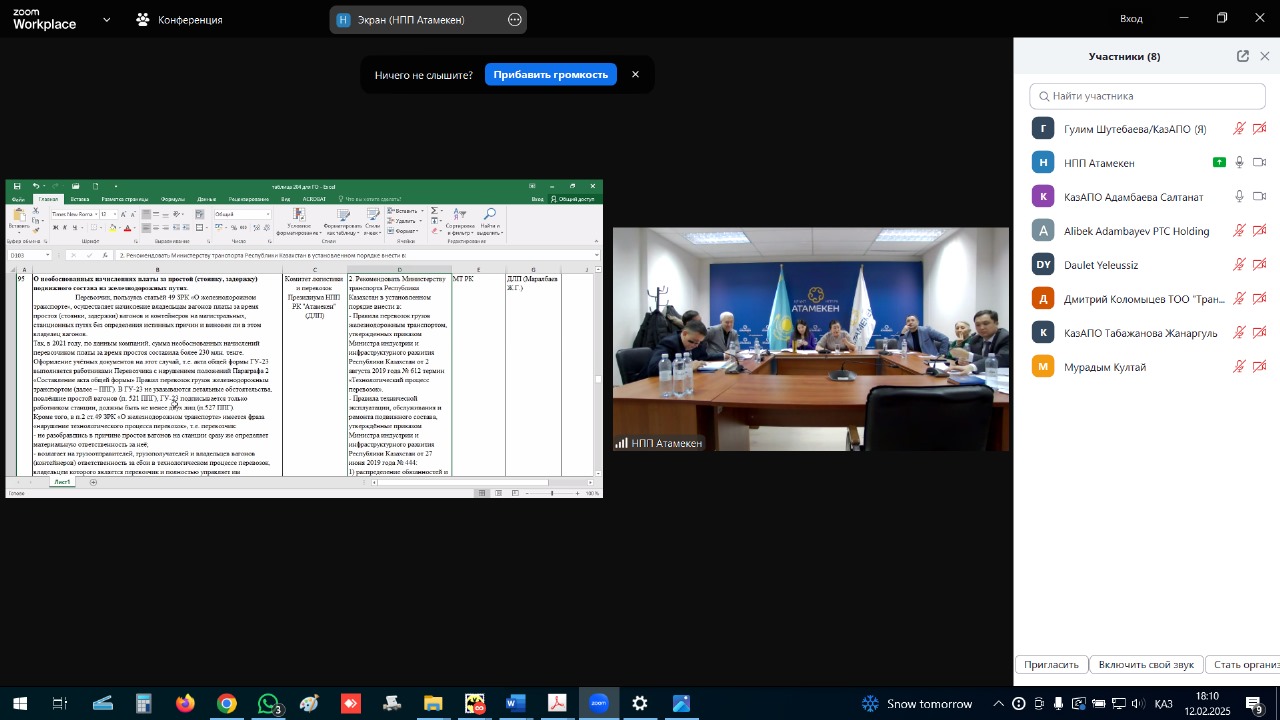
Task: Open the clock showing 18:10
Action: pyautogui.click(x=1208, y=704)
